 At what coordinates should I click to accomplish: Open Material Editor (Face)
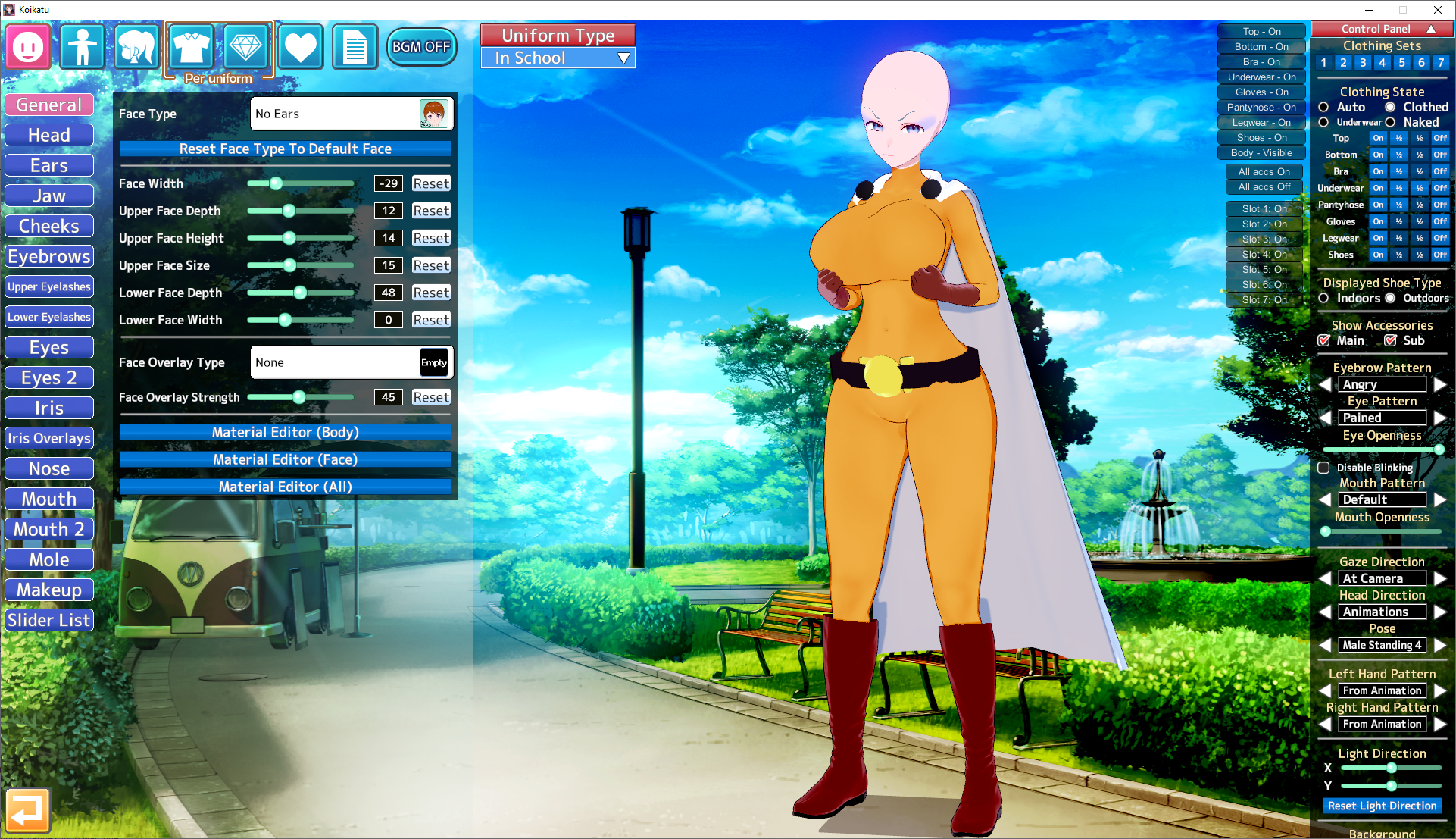point(285,459)
